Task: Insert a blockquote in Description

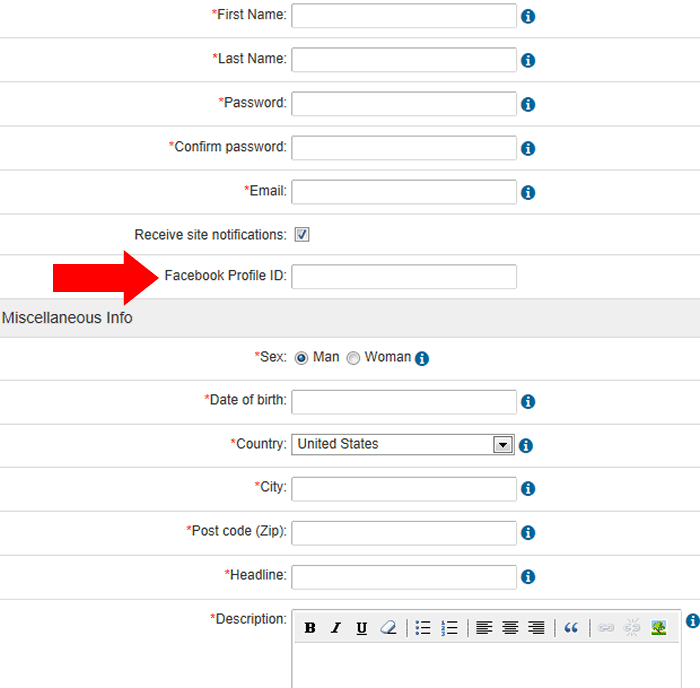Action: (571, 628)
